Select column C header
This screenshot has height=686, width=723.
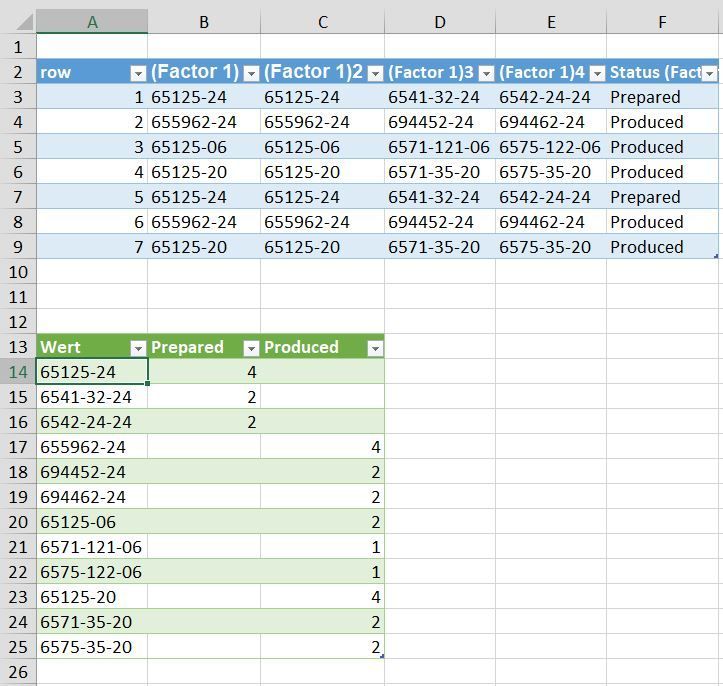coord(323,22)
